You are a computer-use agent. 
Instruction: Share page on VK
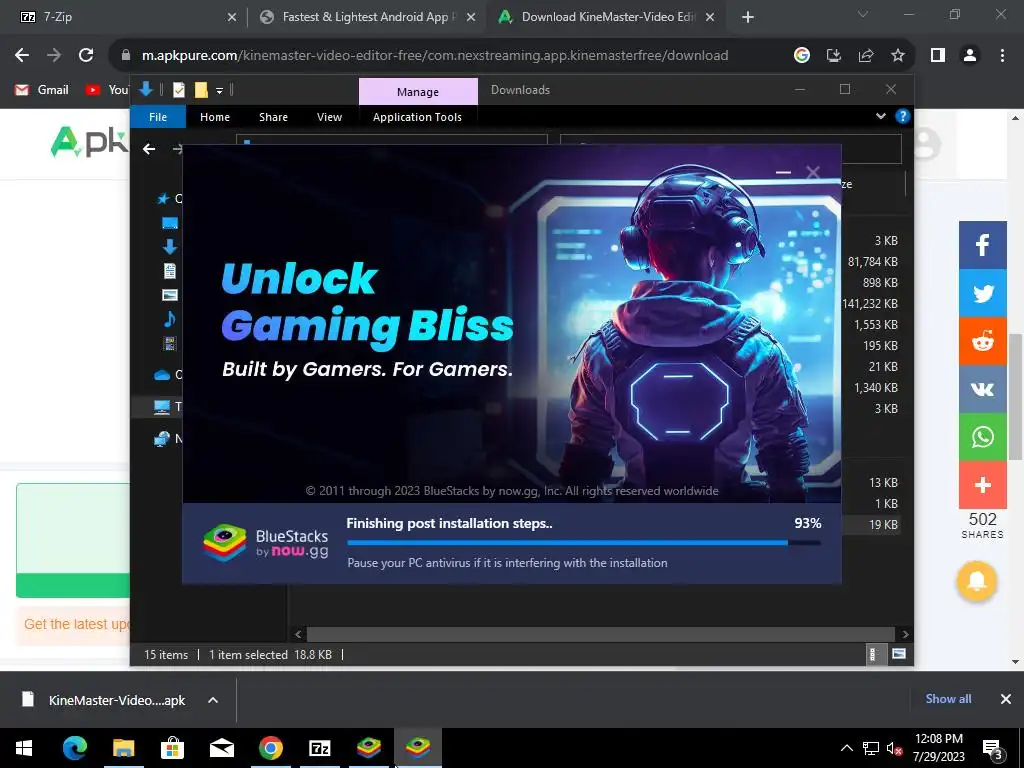983,389
